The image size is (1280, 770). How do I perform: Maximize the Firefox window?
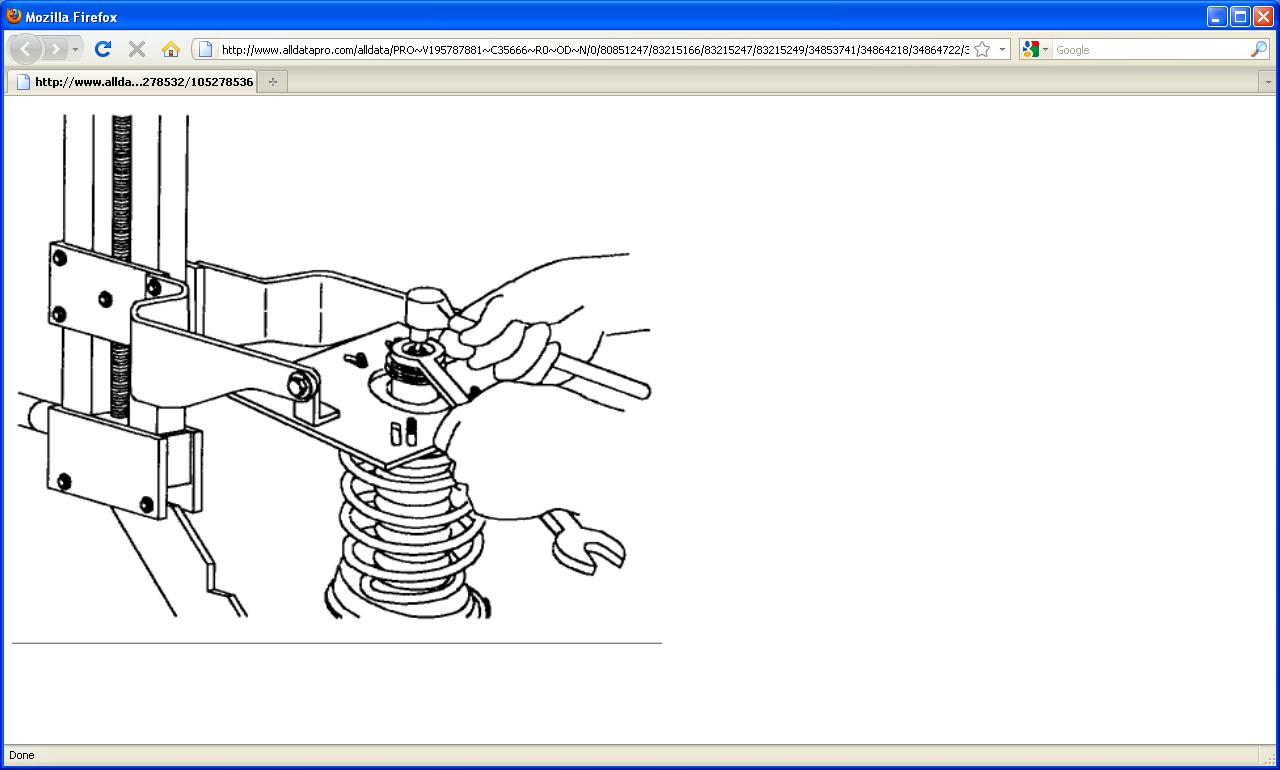tap(1240, 16)
